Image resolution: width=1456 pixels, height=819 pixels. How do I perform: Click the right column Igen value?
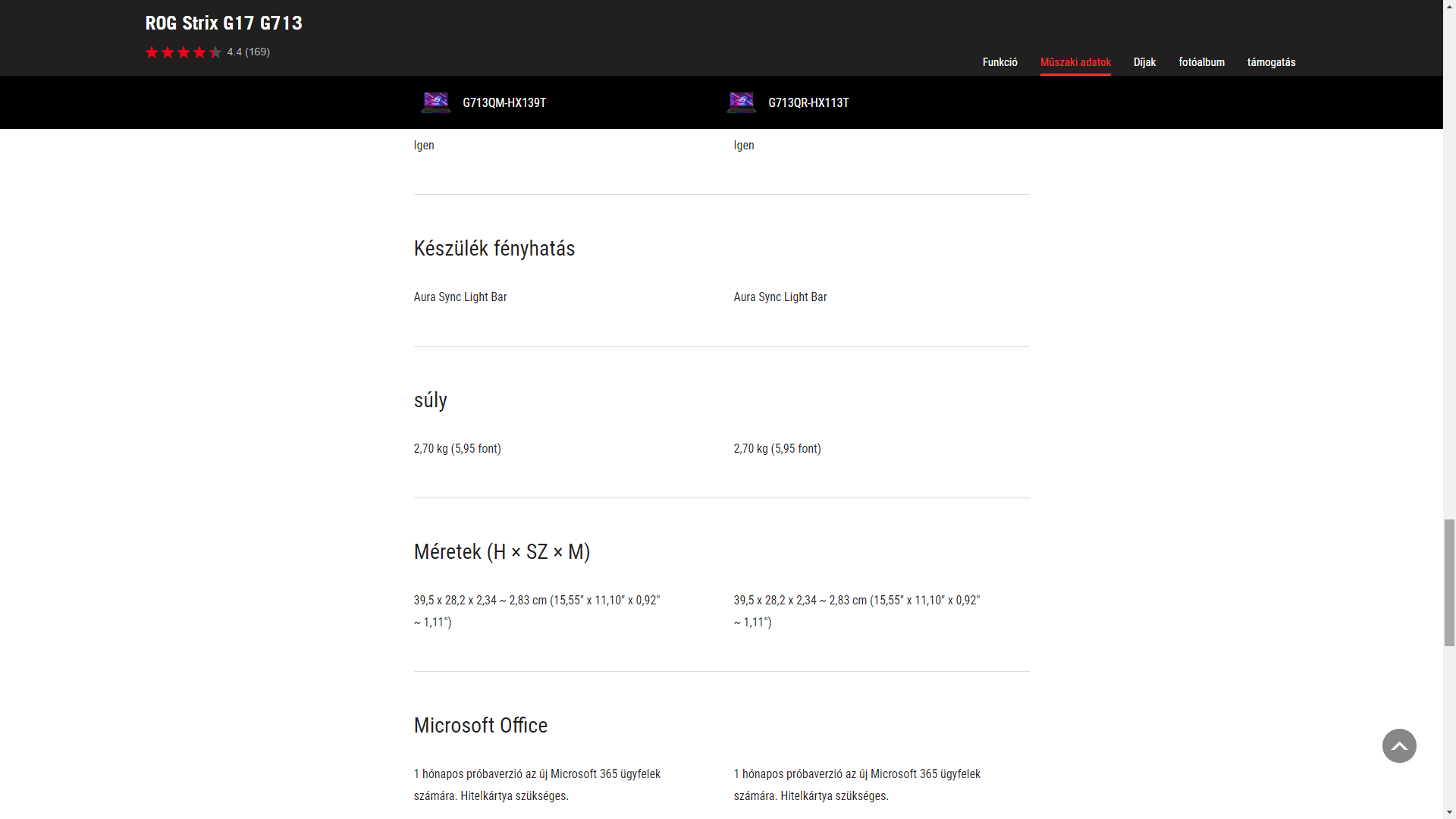click(744, 146)
